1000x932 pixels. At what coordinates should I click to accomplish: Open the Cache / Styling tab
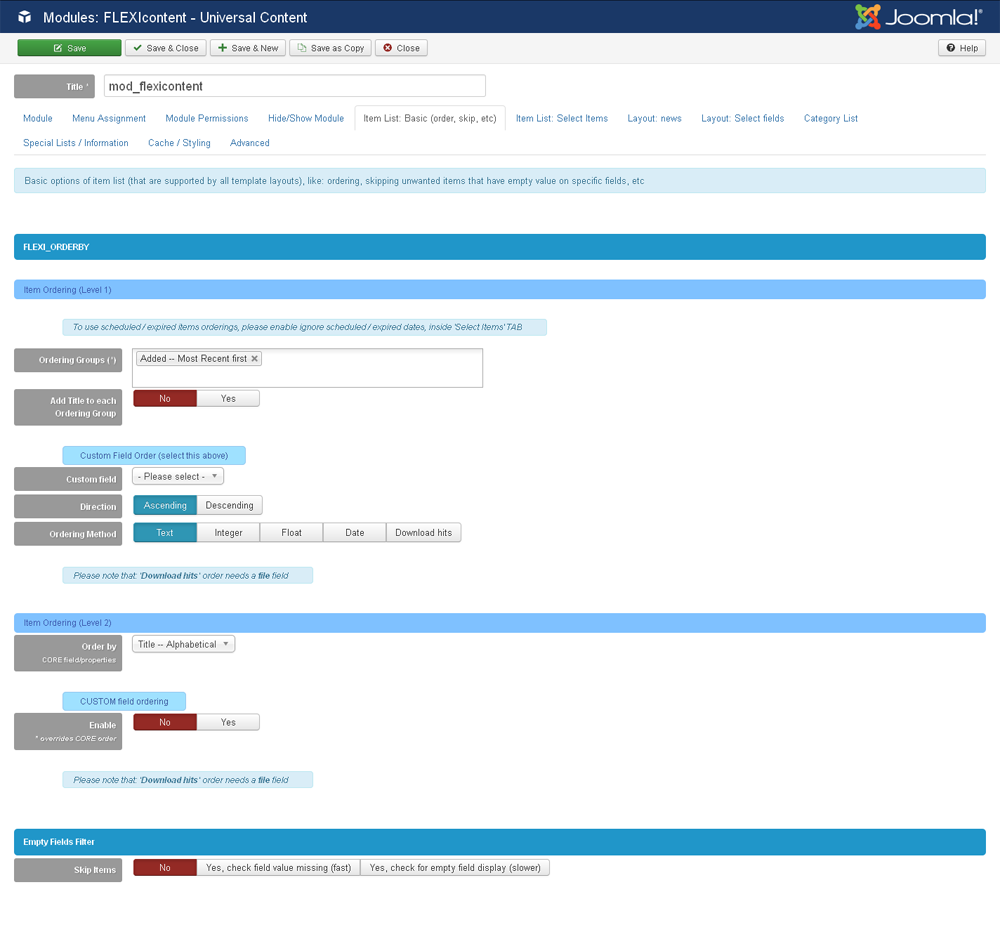179,143
